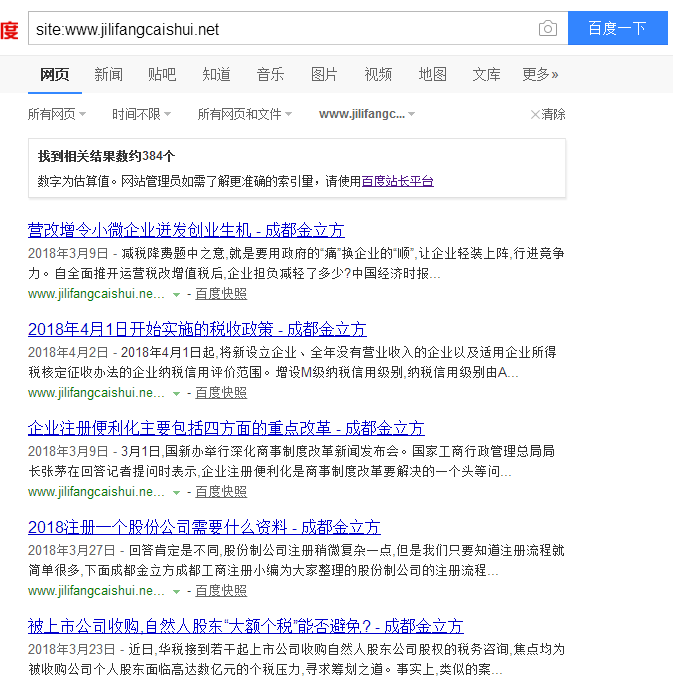The height and width of the screenshot is (680, 673).
Task: Click the 2018年4月2日 date text
Action: coord(68,352)
